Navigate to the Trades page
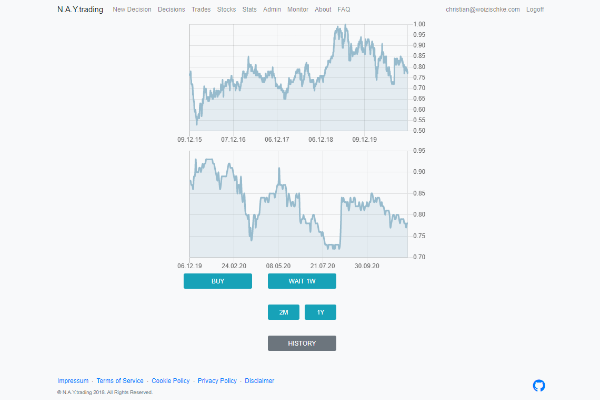The height and width of the screenshot is (400, 600). point(201,9)
